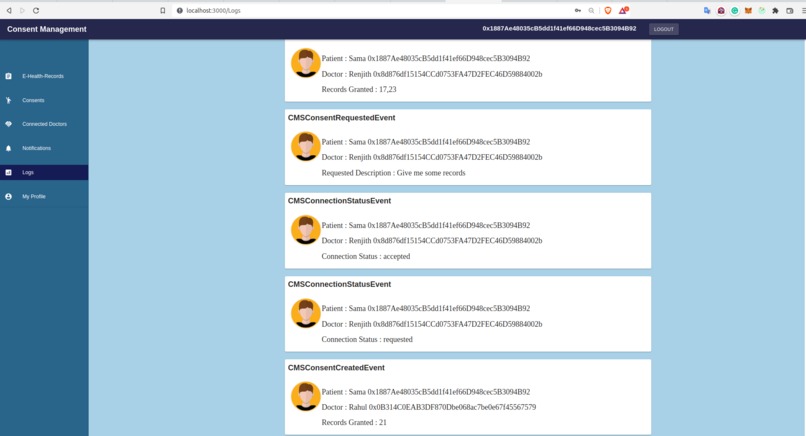Click the browser forward arrow

tap(22, 10)
